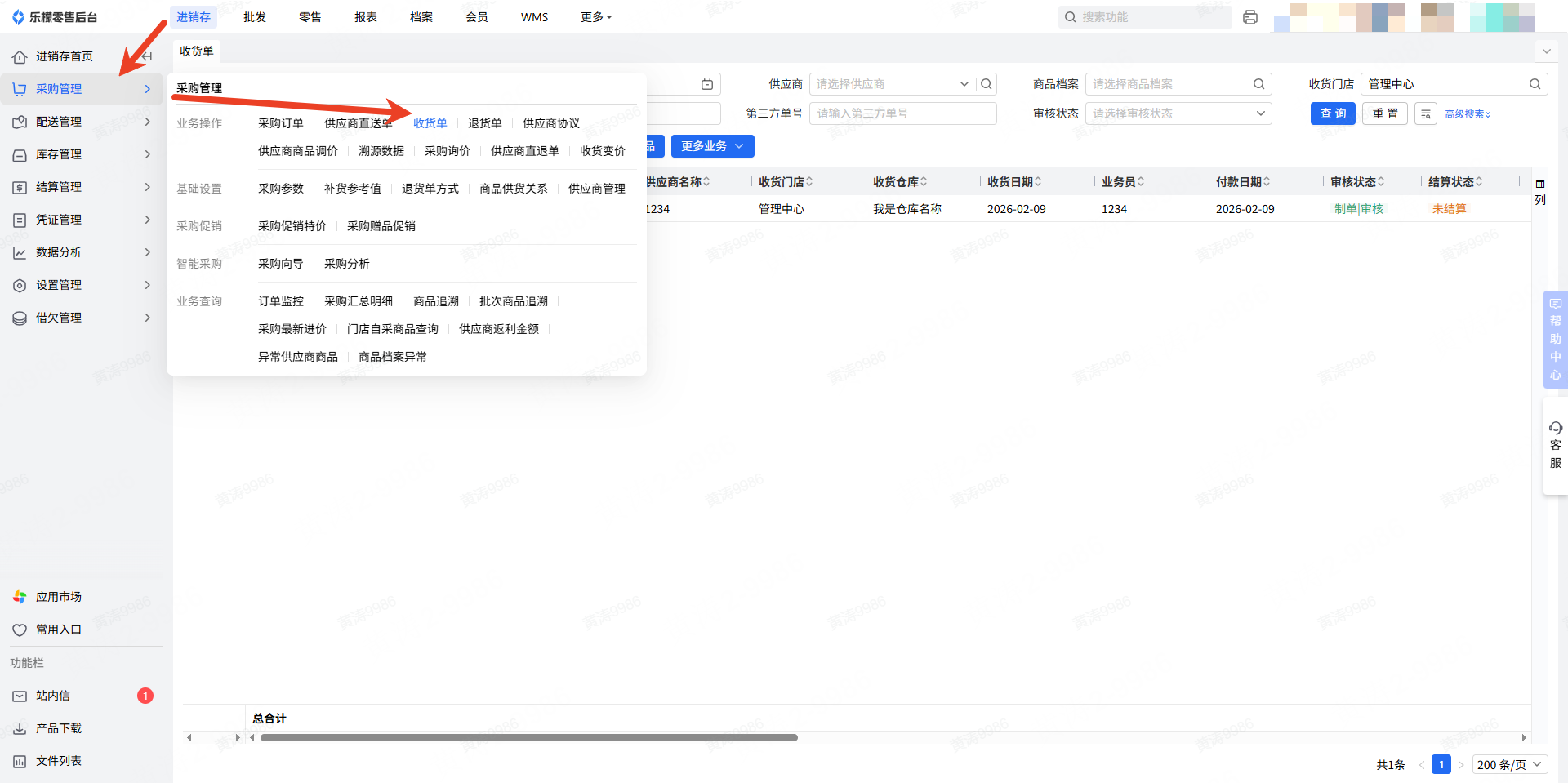Go to page 1 in pagination

click(1441, 765)
